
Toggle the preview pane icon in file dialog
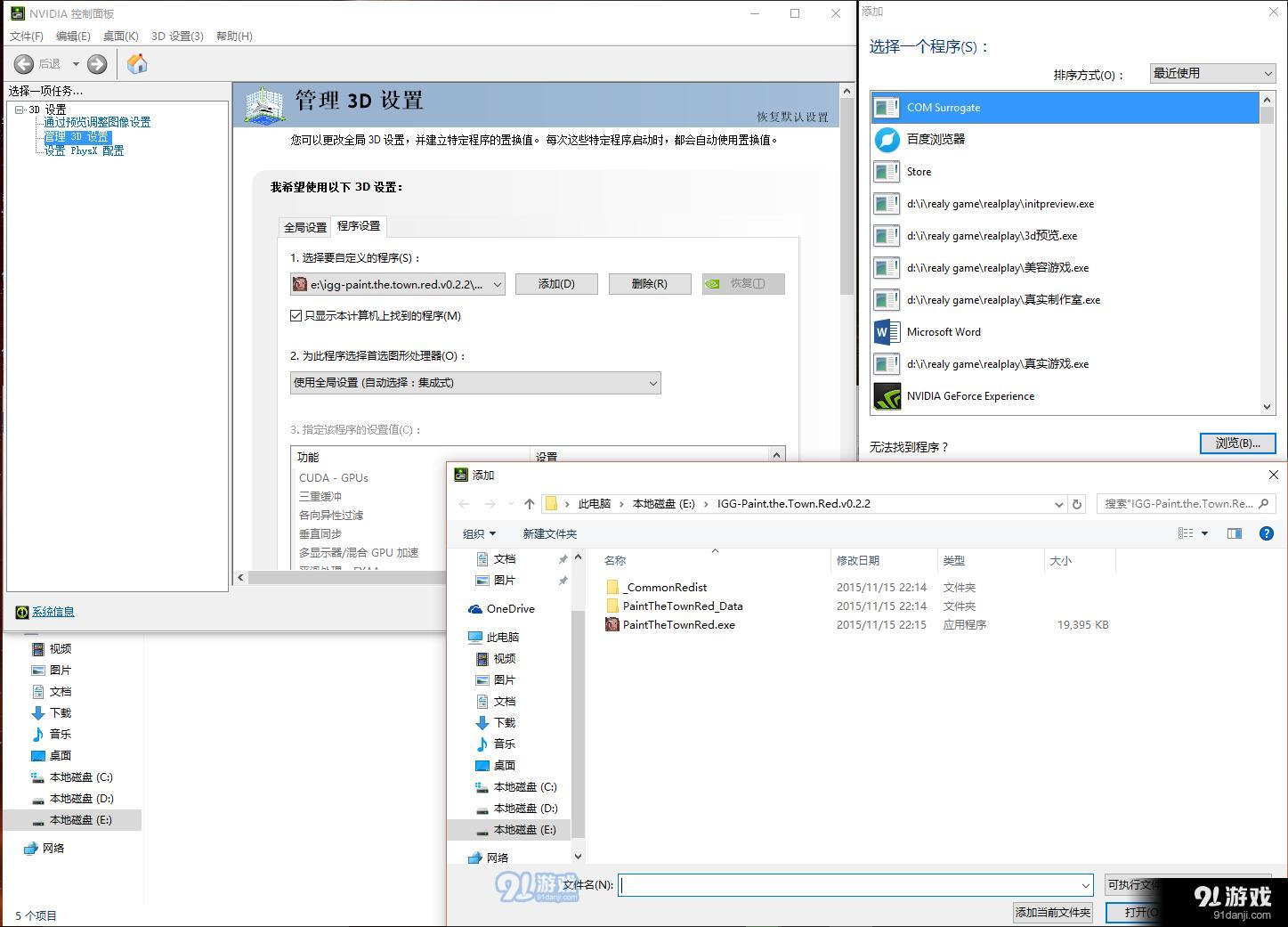tap(1235, 533)
